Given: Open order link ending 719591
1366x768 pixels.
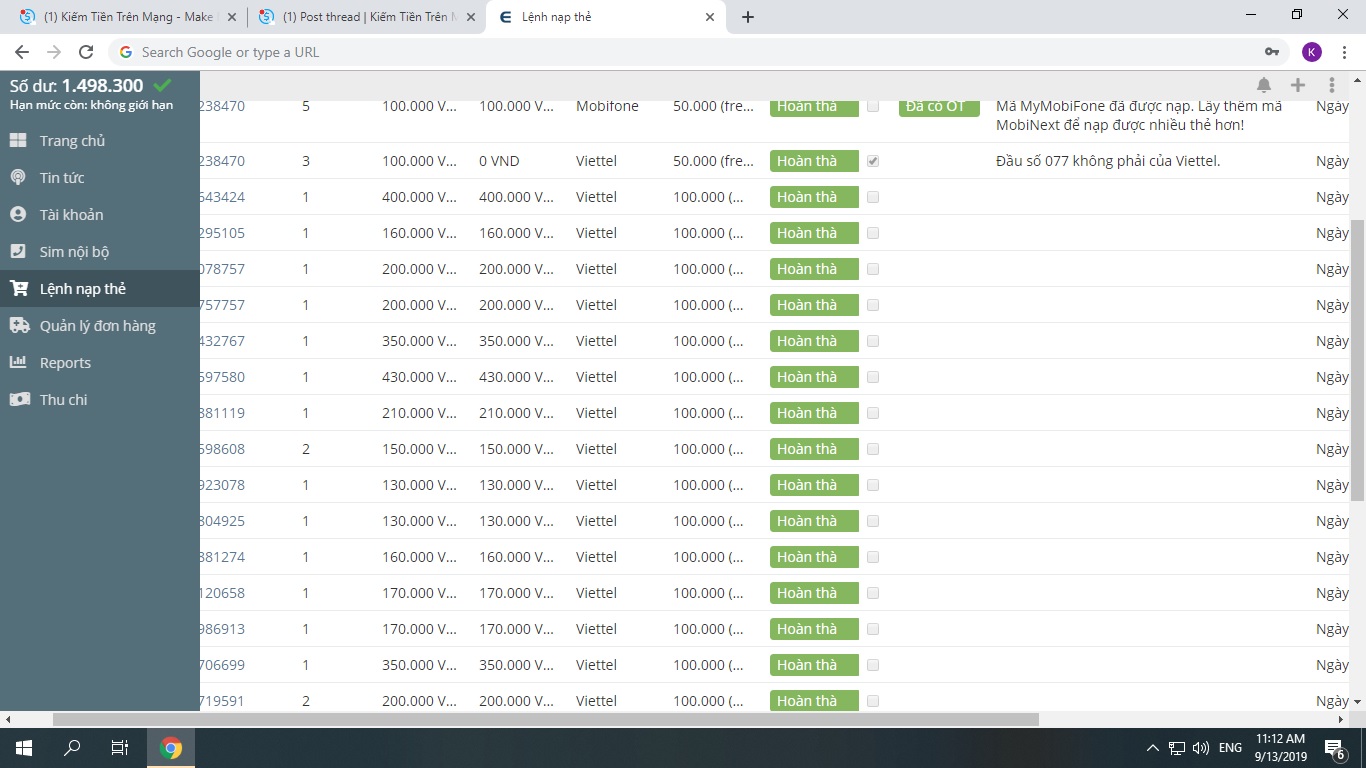Looking at the screenshot, I should coord(222,701).
